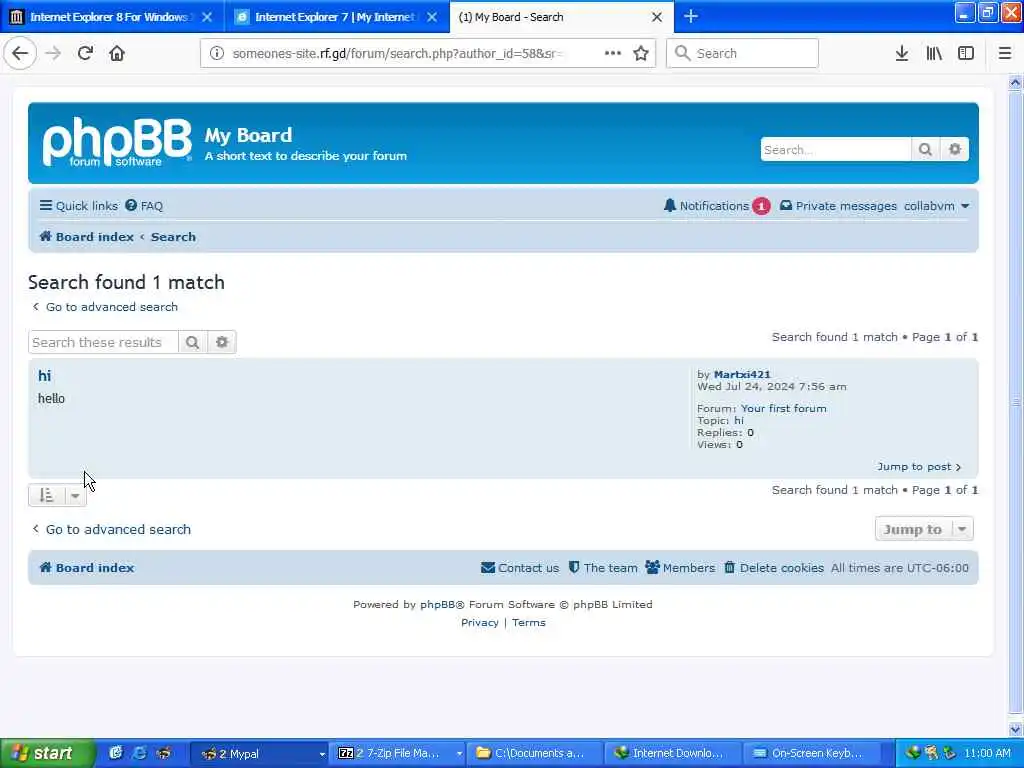Focus the browser Search box
Screen dimensions: 1024x768
742,54
